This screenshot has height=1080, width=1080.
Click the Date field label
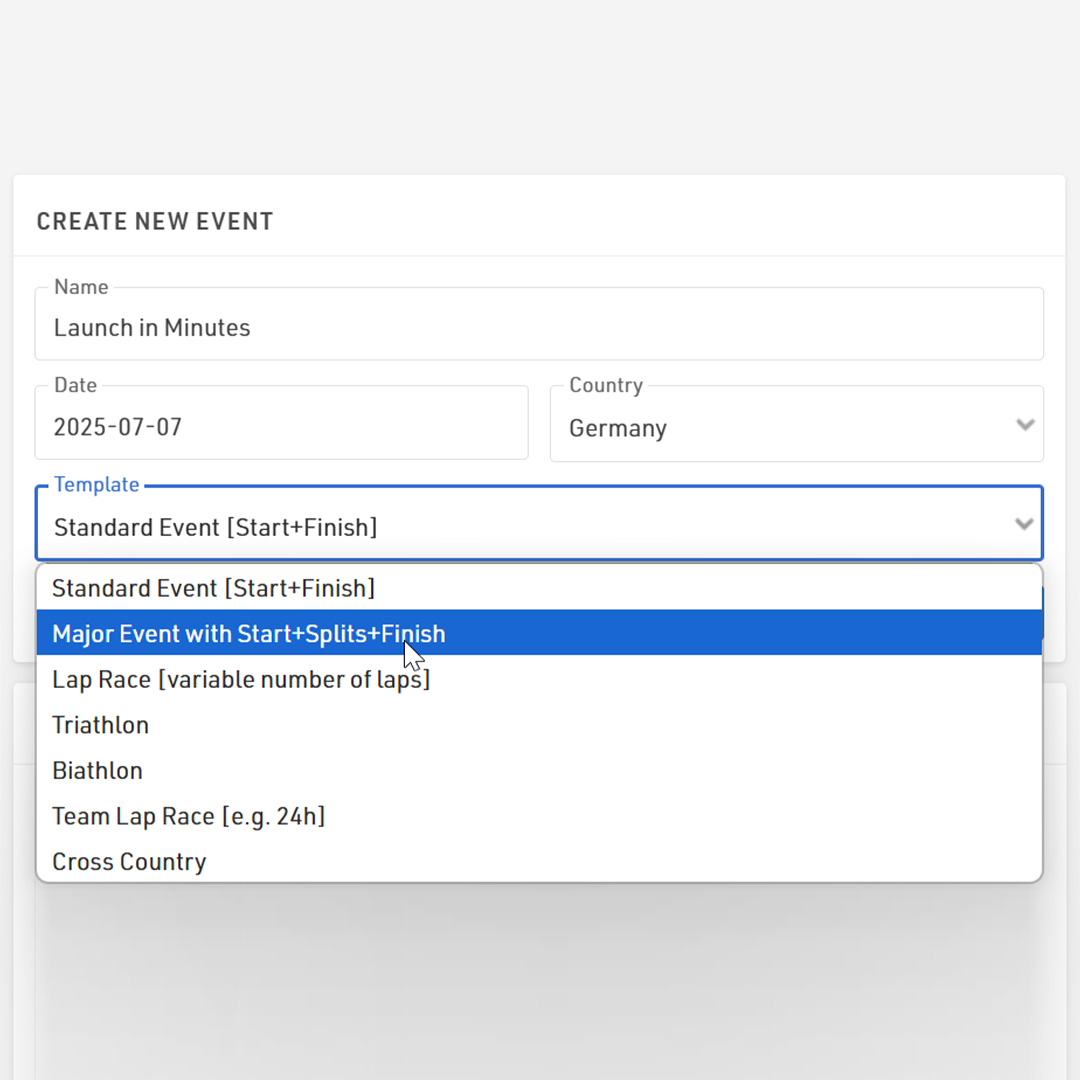[76, 385]
